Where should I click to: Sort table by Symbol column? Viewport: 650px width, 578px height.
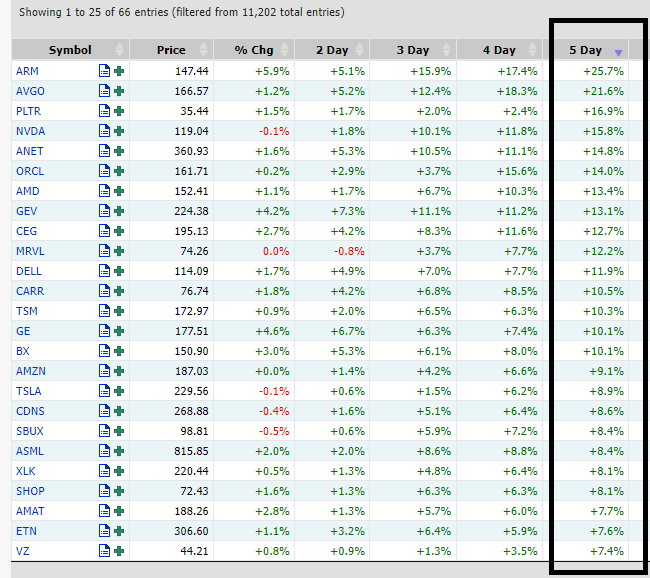pos(70,50)
